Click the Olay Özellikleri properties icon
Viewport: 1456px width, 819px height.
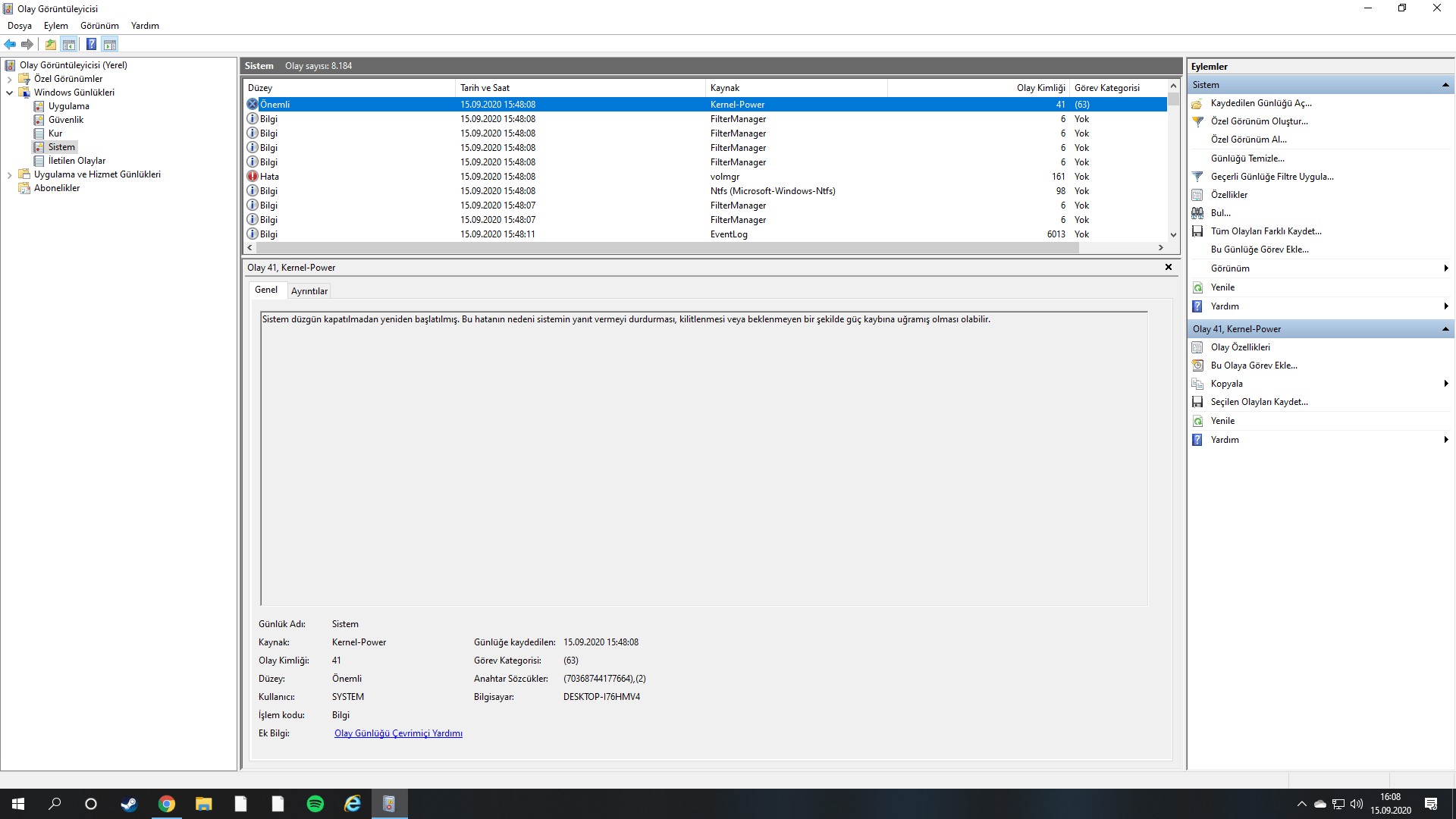1197,347
